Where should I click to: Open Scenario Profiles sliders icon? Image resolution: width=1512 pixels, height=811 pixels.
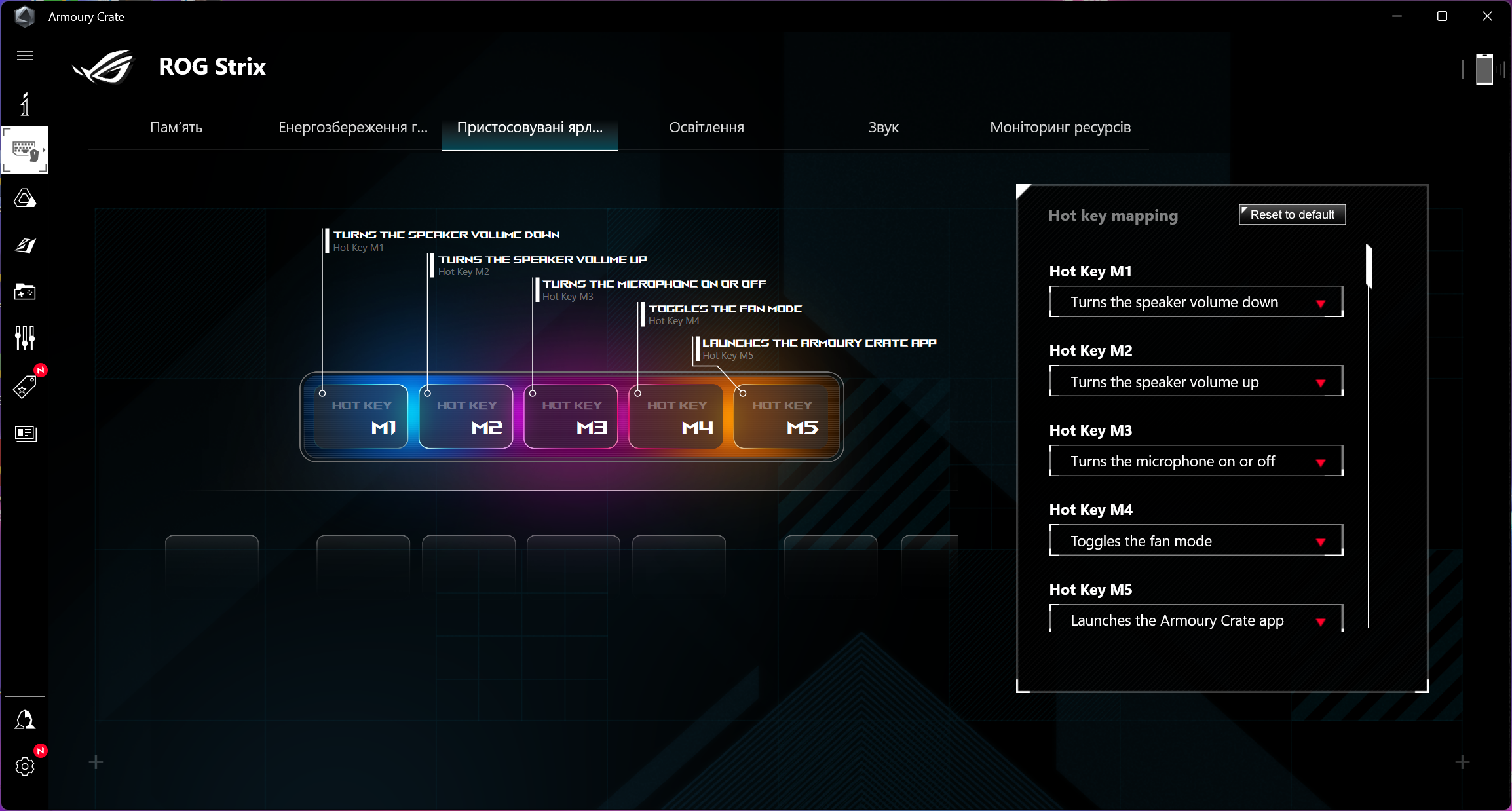point(25,338)
